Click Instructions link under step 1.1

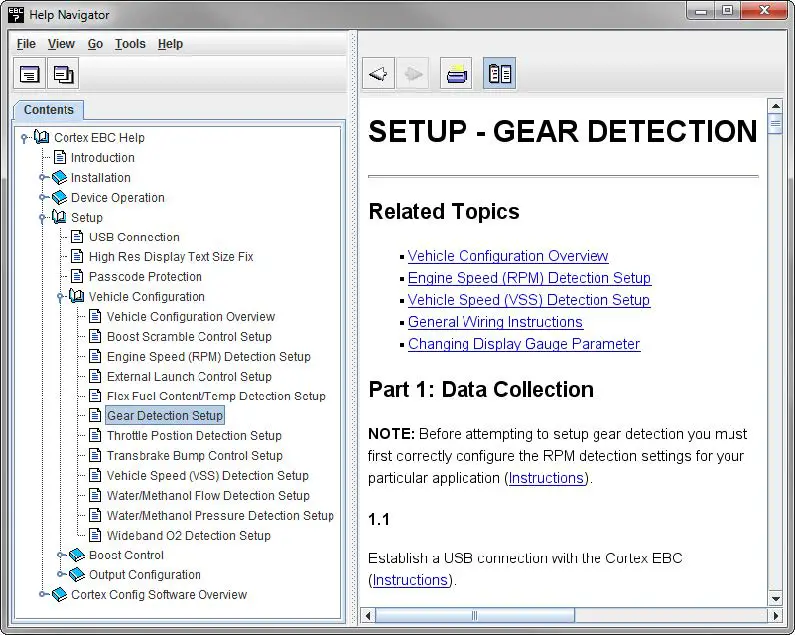tap(410, 580)
